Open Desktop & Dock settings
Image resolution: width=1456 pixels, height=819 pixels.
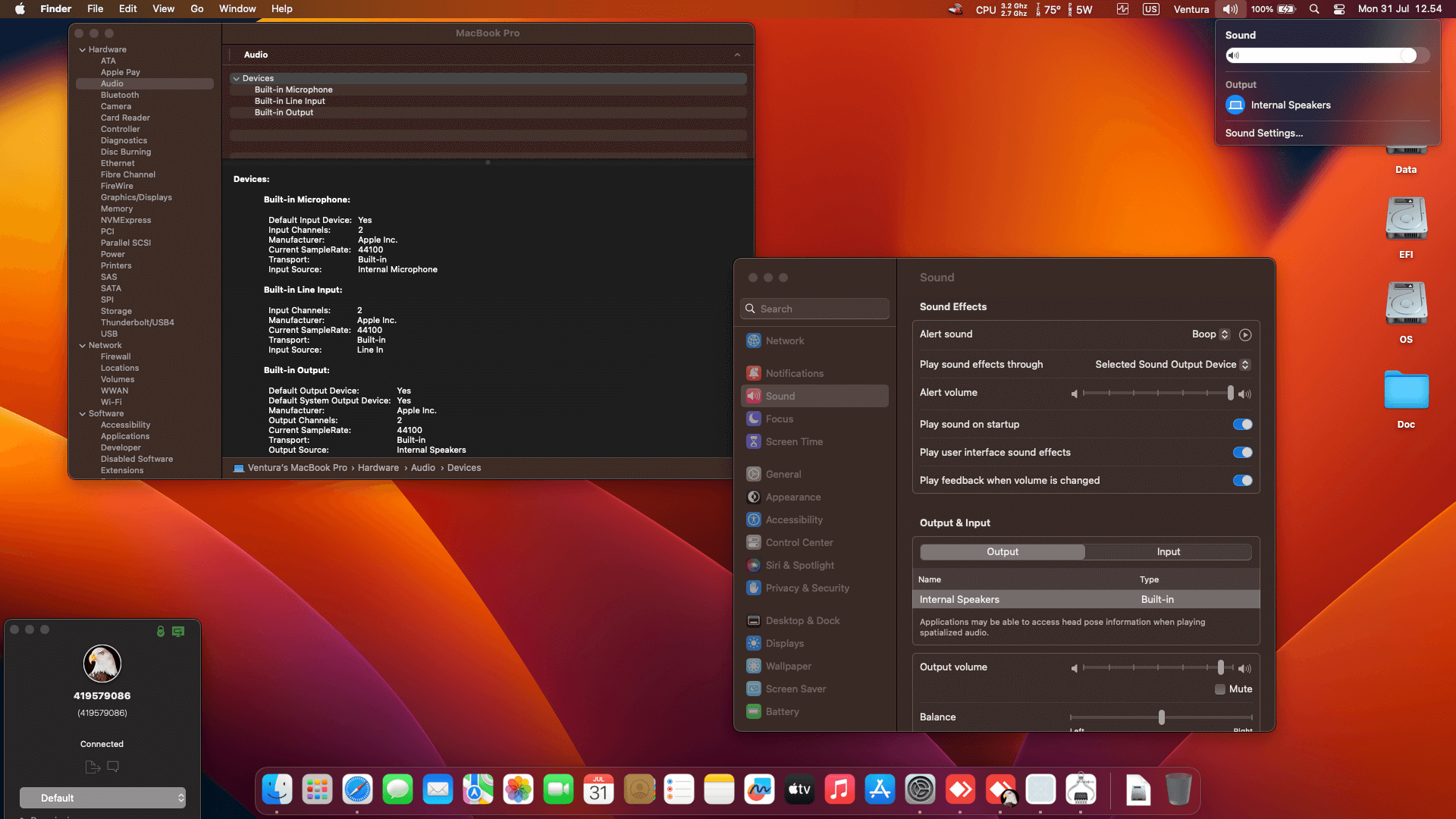[814, 620]
